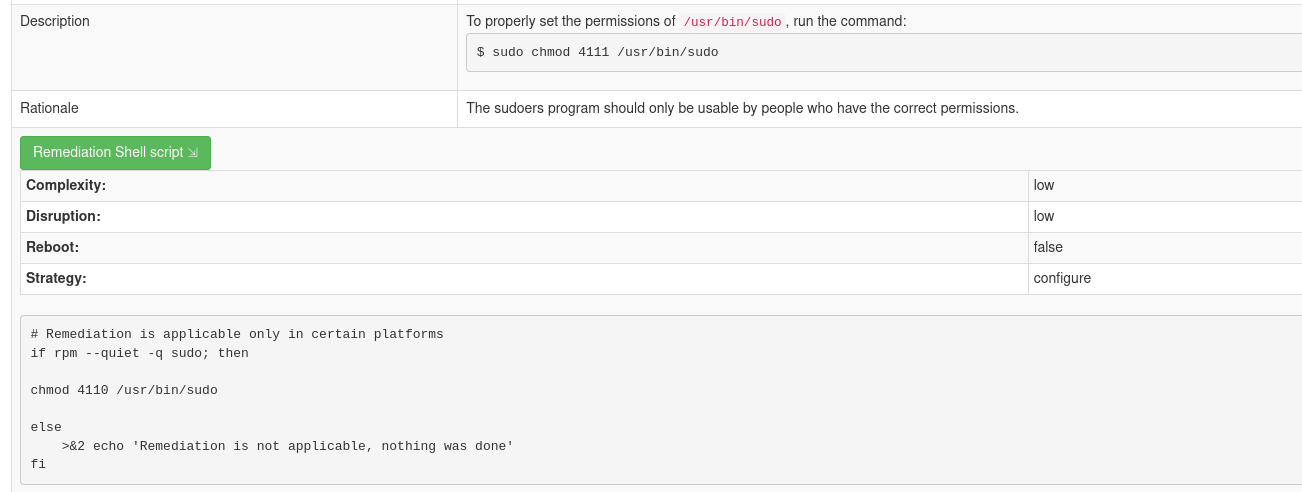Click the Strategy label cell
The width and height of the screenshot is (1302, 492).
(x=56, y=278)
